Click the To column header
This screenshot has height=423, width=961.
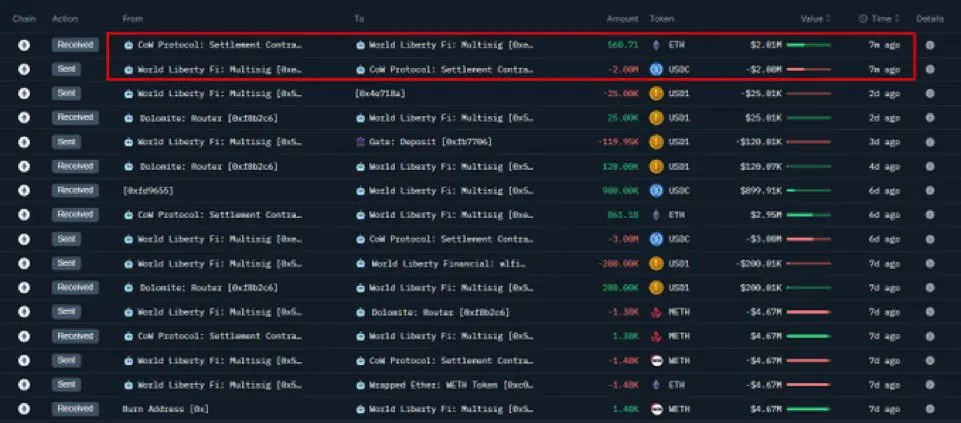coord(359,19)
